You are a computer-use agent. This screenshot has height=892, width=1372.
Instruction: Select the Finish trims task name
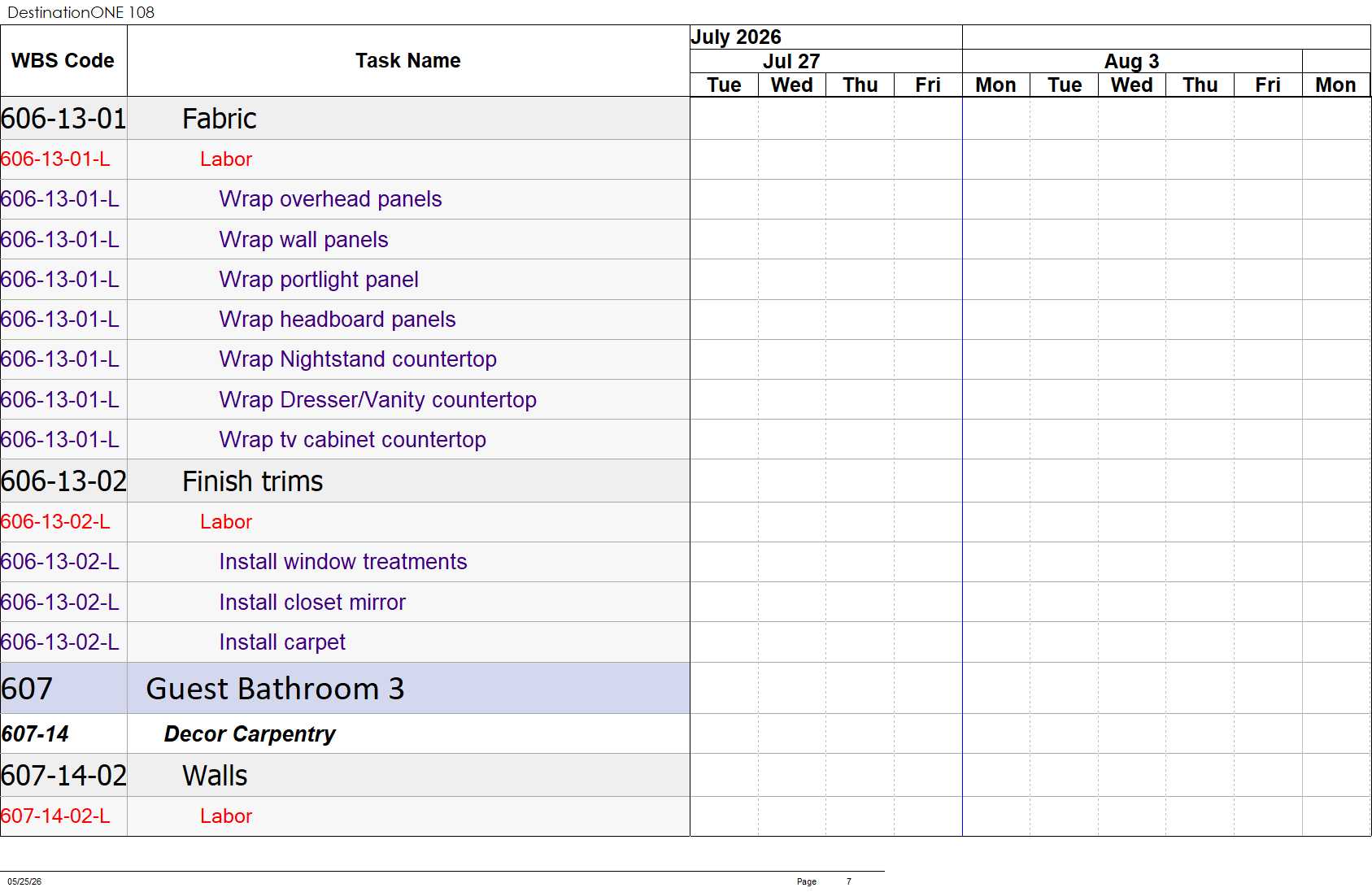(x=253, y=481)
